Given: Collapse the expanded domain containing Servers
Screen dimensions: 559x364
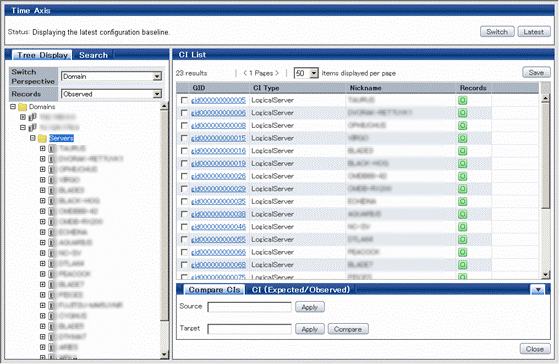Looking at the screenshot, I should (23, 127).
